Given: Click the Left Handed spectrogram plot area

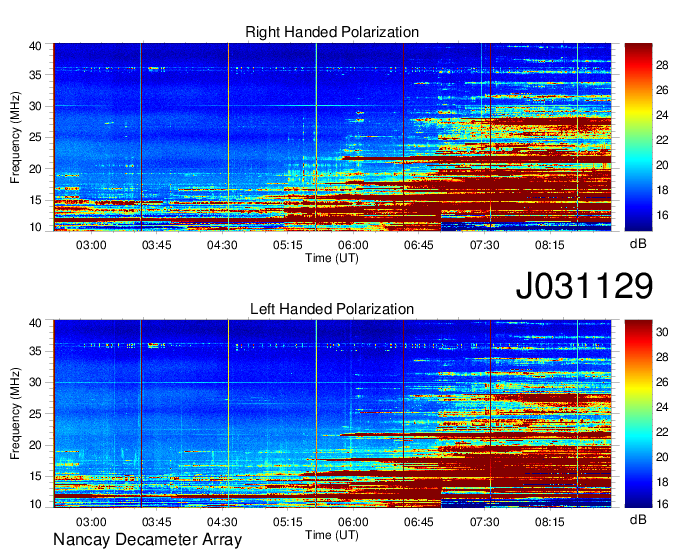Looking at the screenshot, I should click(x=332, y=414).
